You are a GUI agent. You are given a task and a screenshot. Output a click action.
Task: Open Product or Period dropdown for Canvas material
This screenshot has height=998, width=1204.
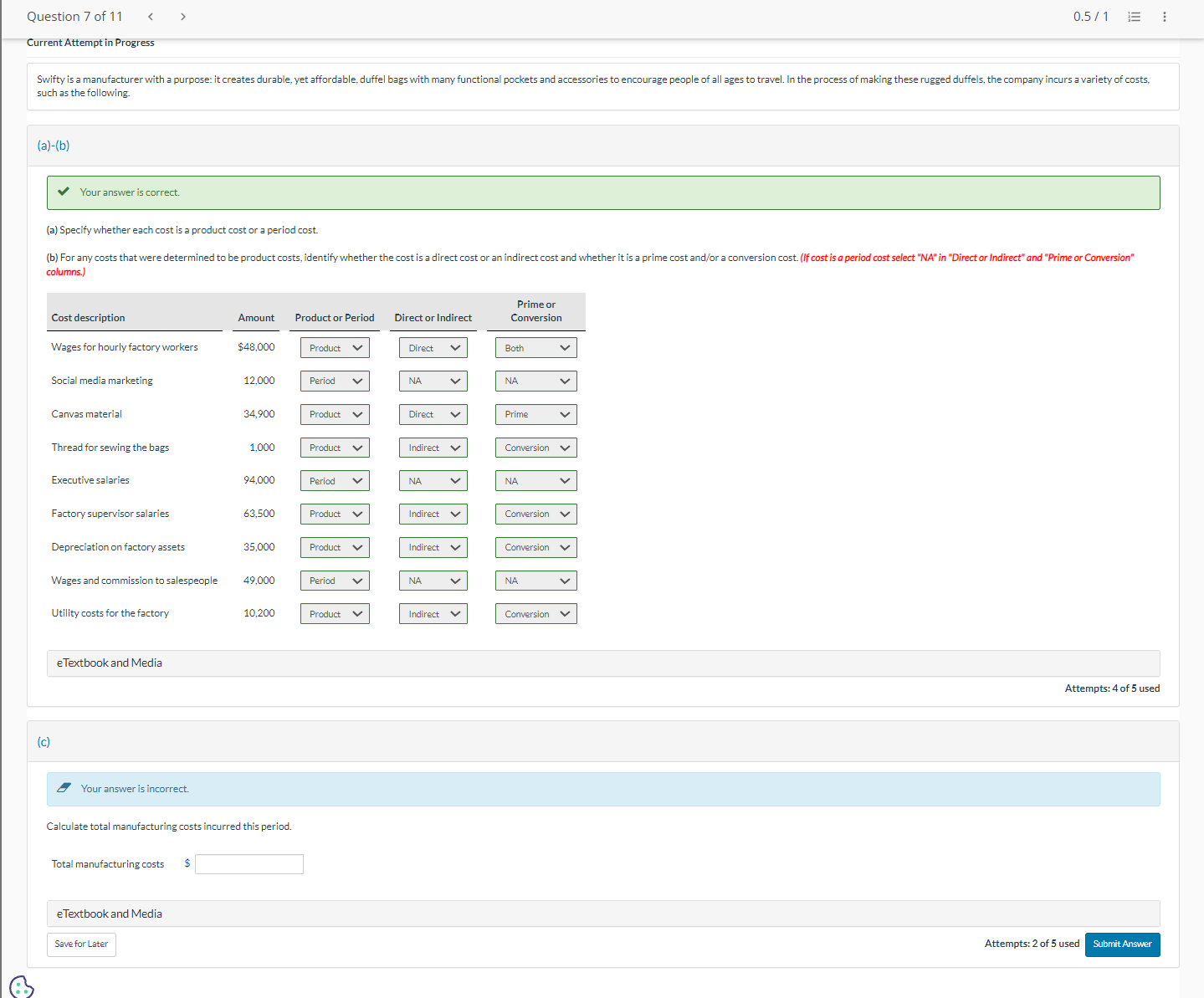[335, 414]
